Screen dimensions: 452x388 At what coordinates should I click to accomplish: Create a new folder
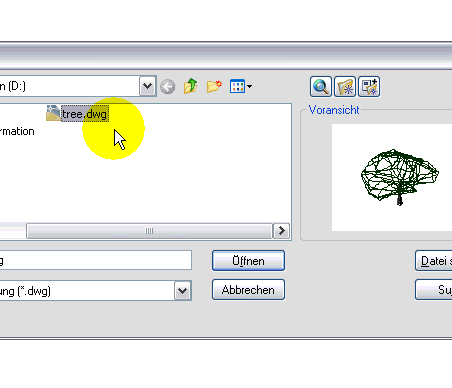point(214,86)
